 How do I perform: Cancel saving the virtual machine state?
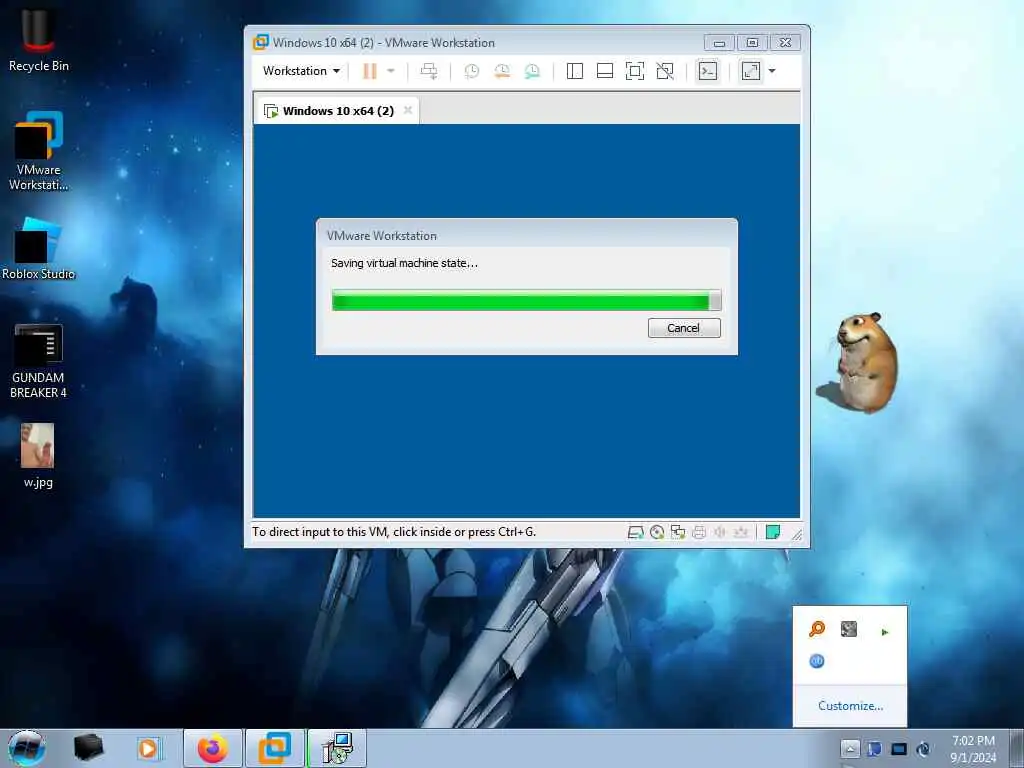(684, 328)
